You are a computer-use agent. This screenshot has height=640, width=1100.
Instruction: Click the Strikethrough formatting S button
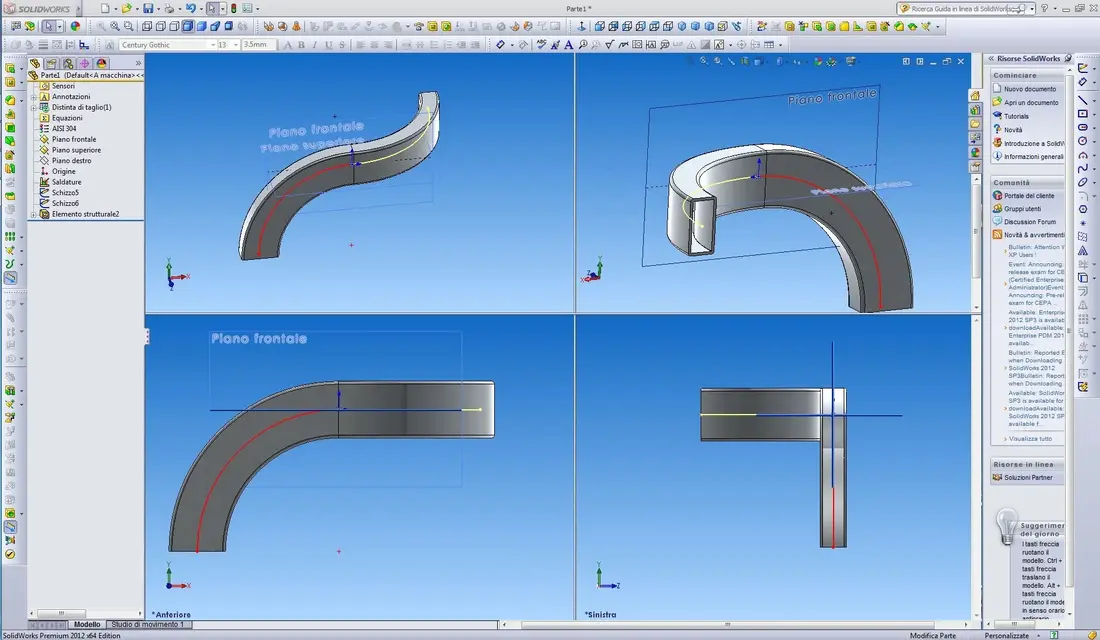tap(342, 44)
